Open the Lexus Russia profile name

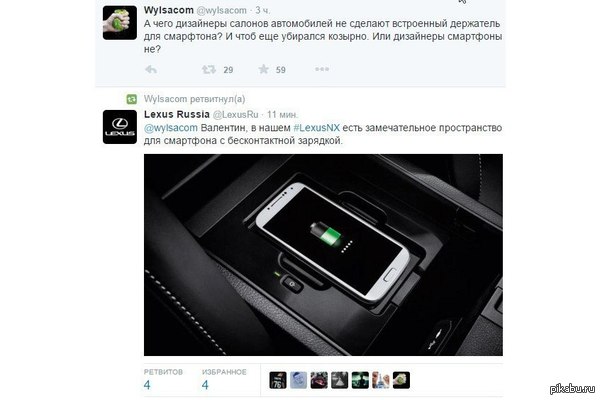tap(177, 114)
